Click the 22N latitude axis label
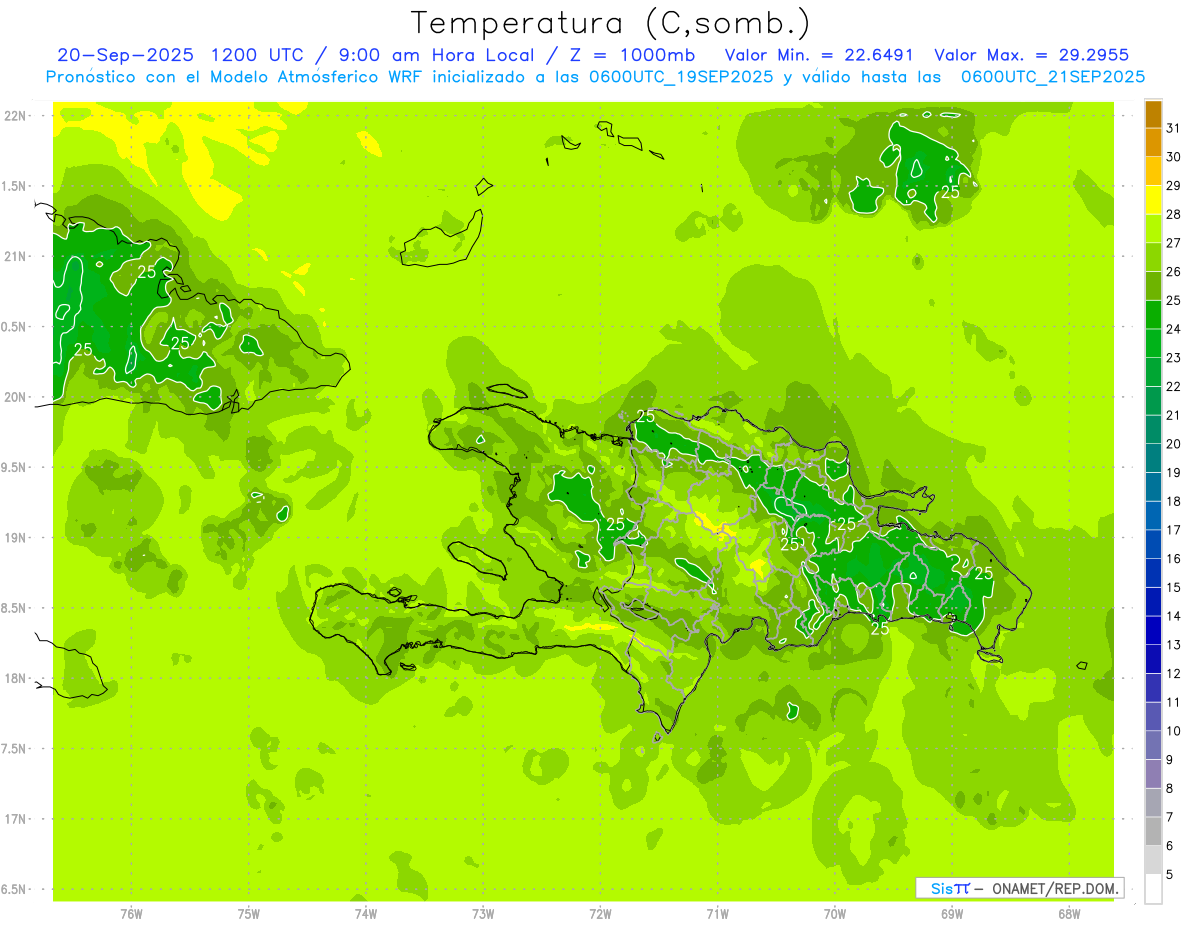 point(16,116)
